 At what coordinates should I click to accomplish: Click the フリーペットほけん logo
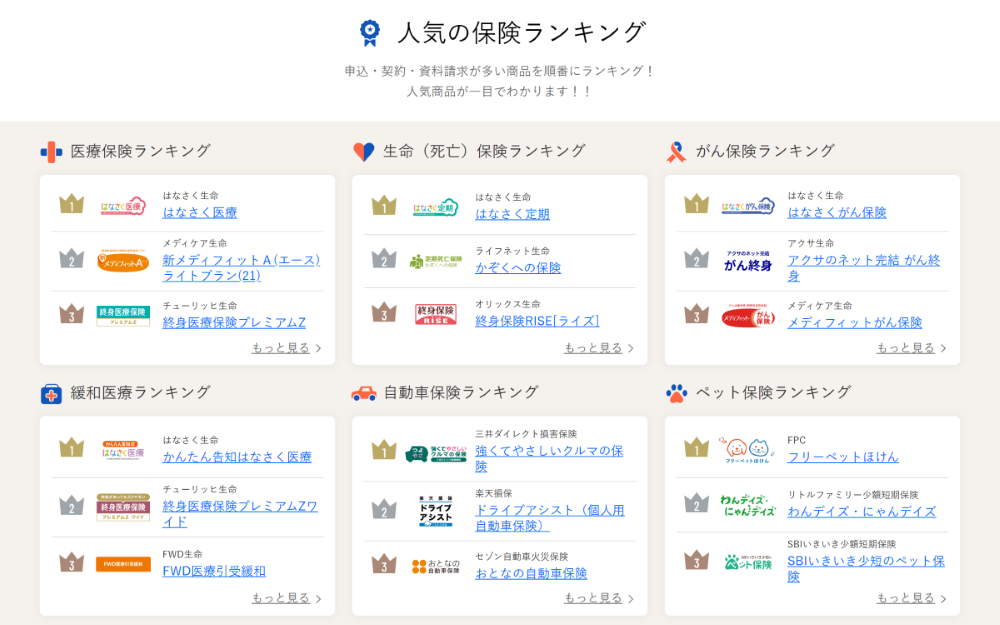748,450
